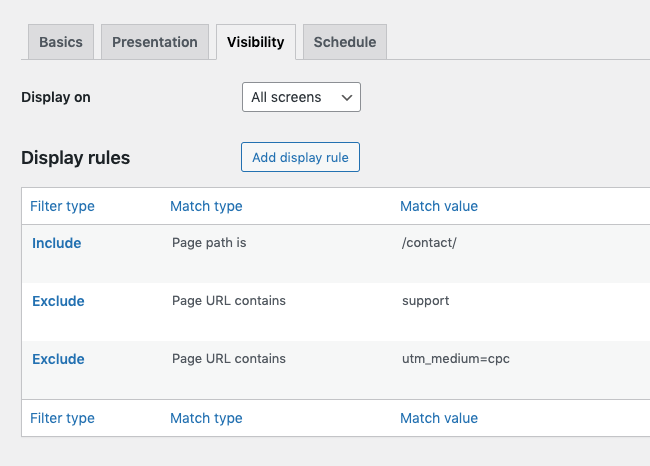The width and height of the screenshot is (650, 466).
Task: Click the 'support' match value cell
Action: tap(425, 301)
